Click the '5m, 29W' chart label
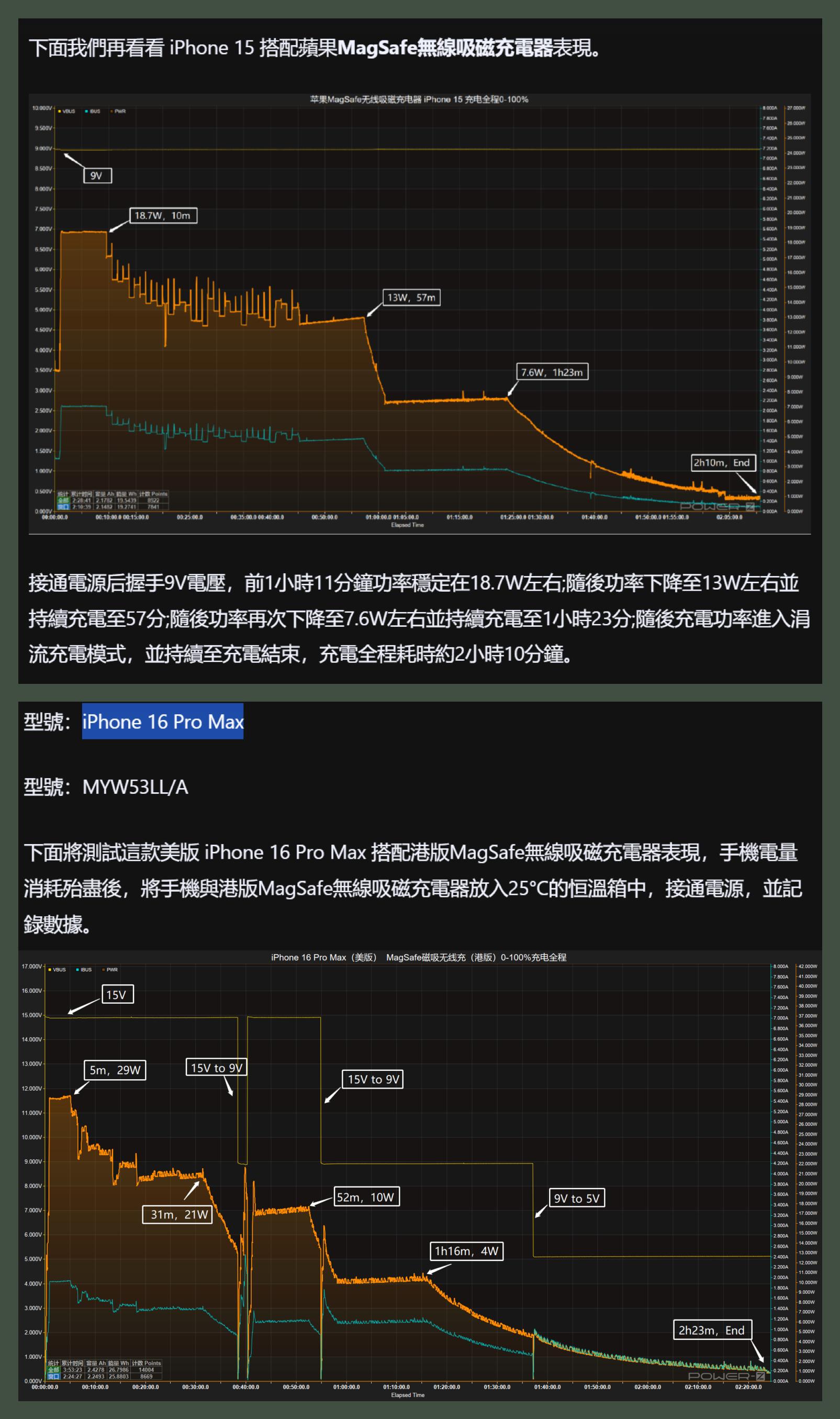Screen dimensions: 840x1419 (115, 1070)
